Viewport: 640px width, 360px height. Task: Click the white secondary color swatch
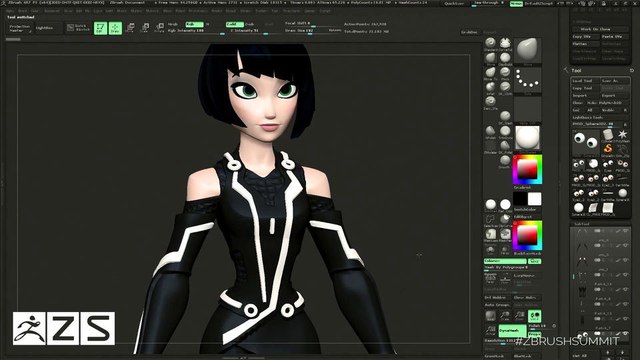[x=534, y=199]
